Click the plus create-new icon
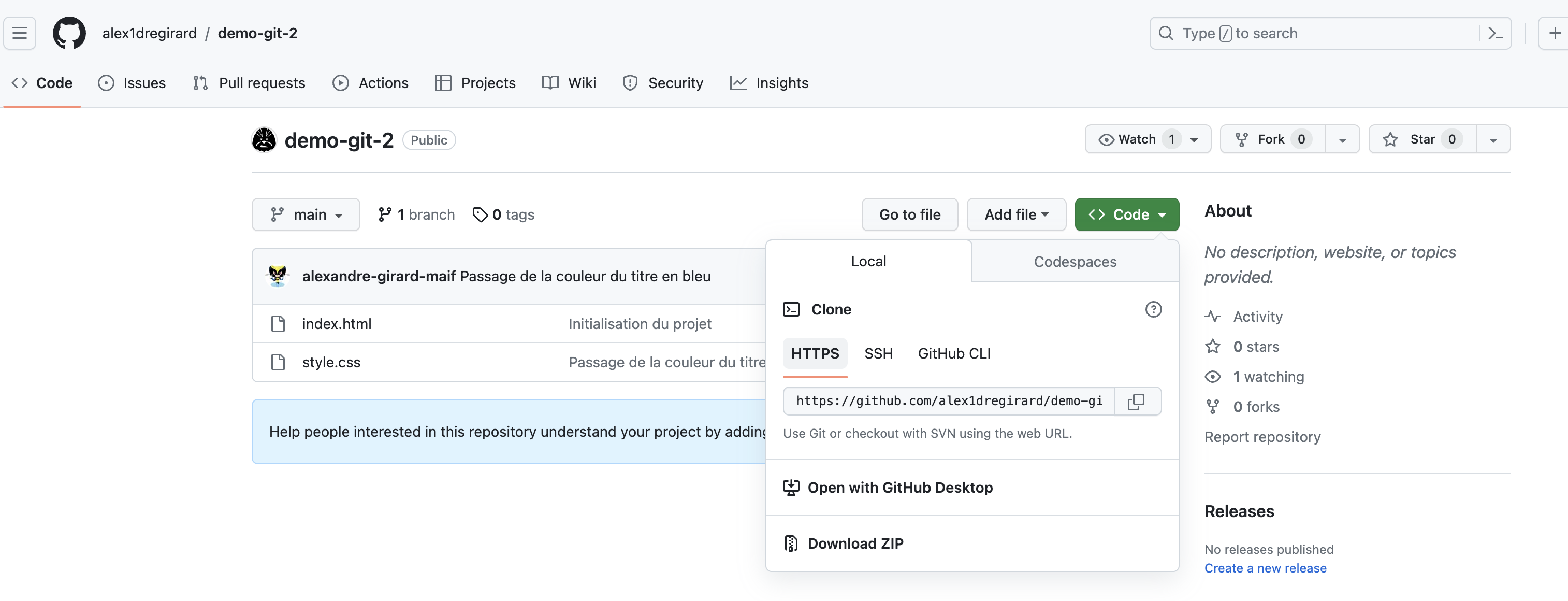The height and width of the screenshot is (601, 1568). (1554, 33)
